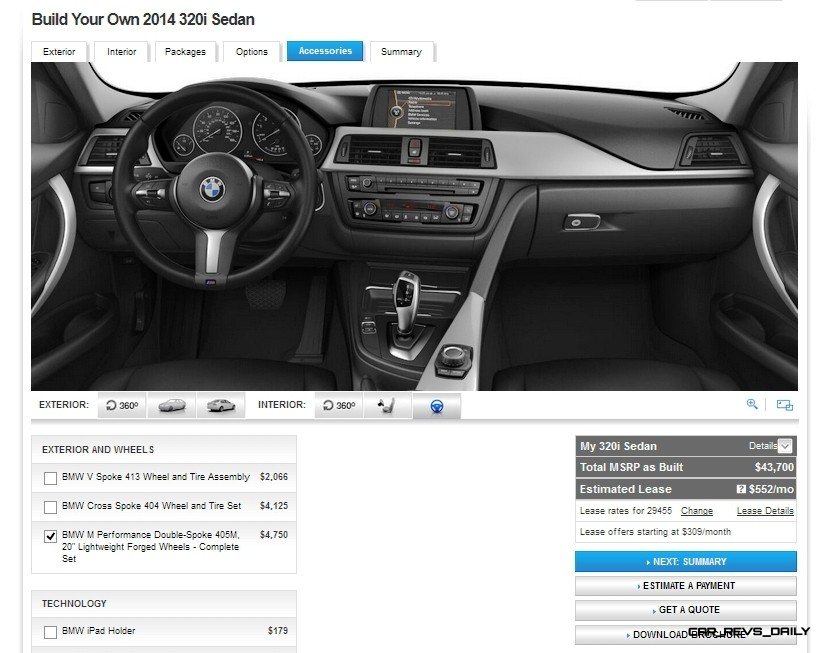Click the lease help question mark icon

[x=741, y=489]
